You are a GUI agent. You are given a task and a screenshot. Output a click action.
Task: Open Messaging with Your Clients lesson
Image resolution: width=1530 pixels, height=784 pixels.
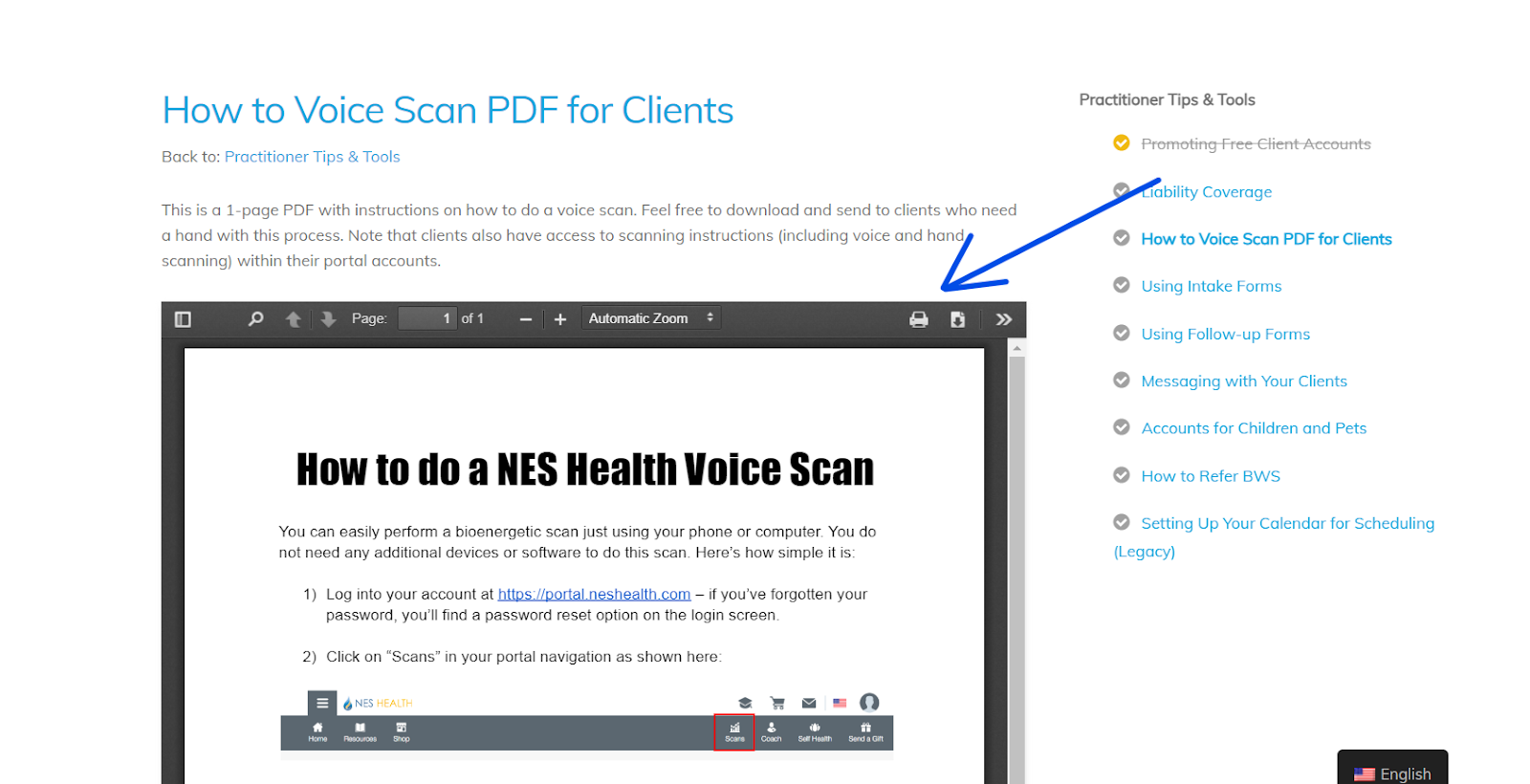[1243, 381]
